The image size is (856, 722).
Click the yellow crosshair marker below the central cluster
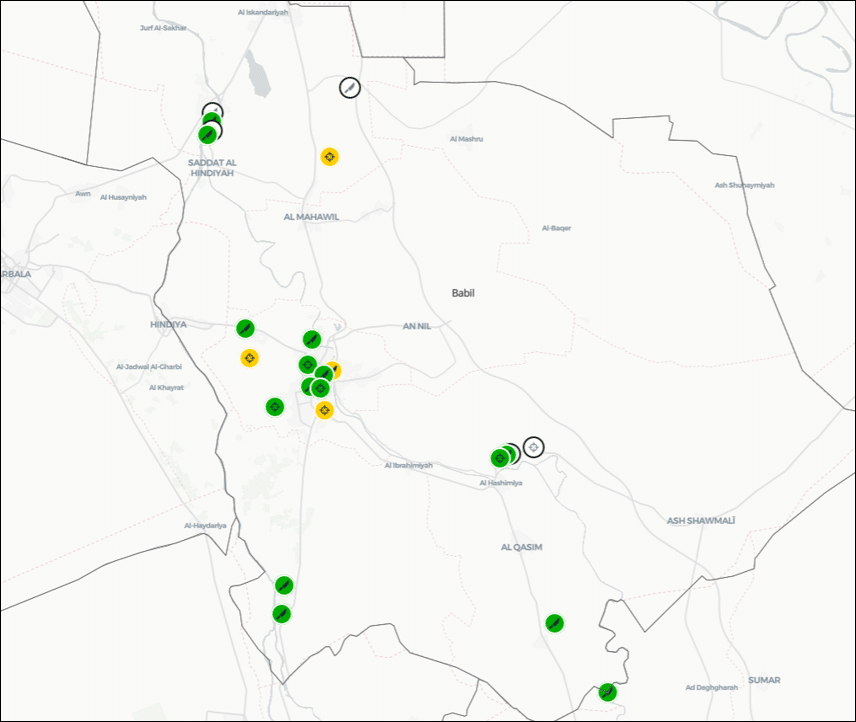[324, 410]
